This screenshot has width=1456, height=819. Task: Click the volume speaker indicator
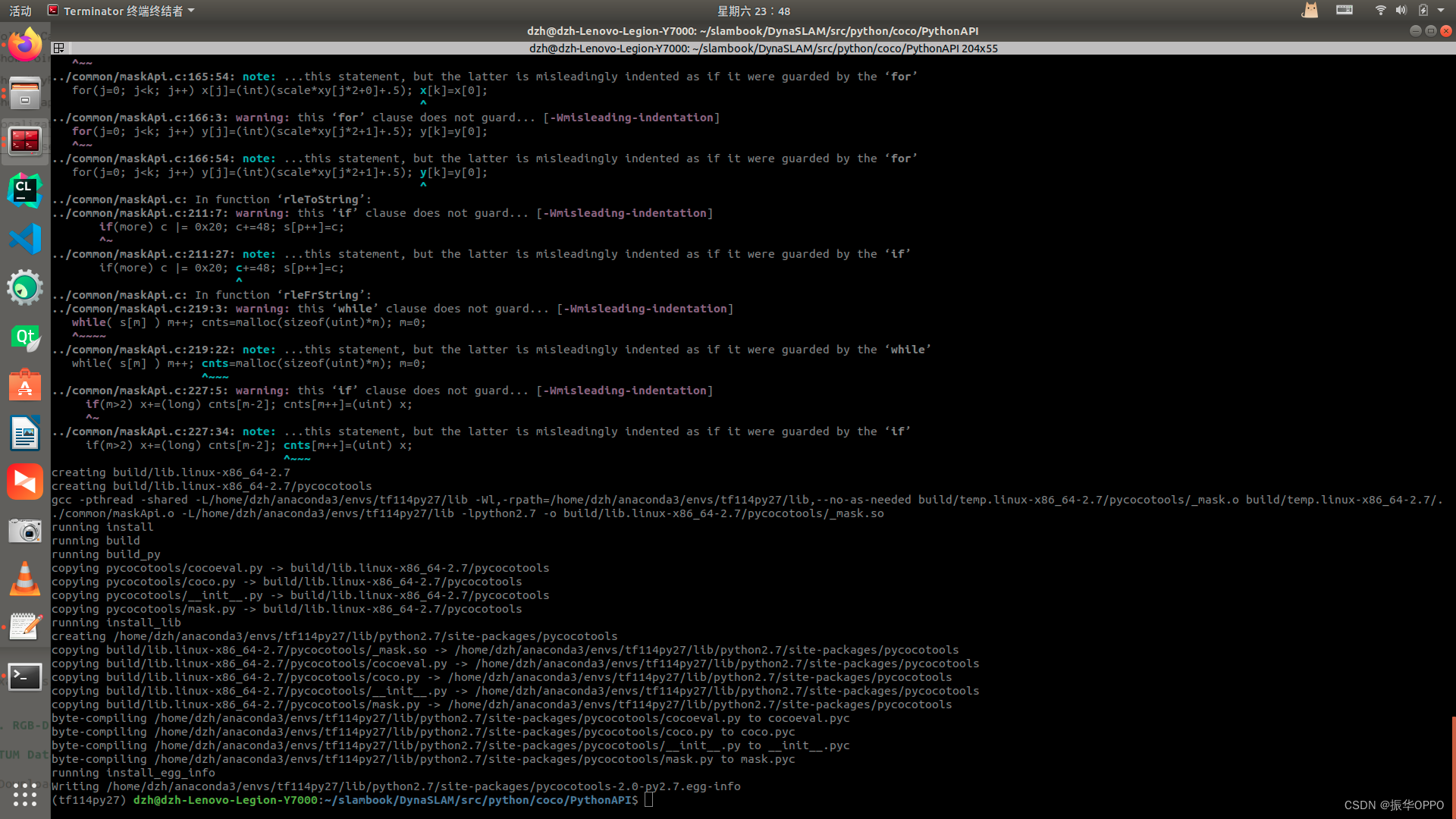click(x=1401, y=11)
